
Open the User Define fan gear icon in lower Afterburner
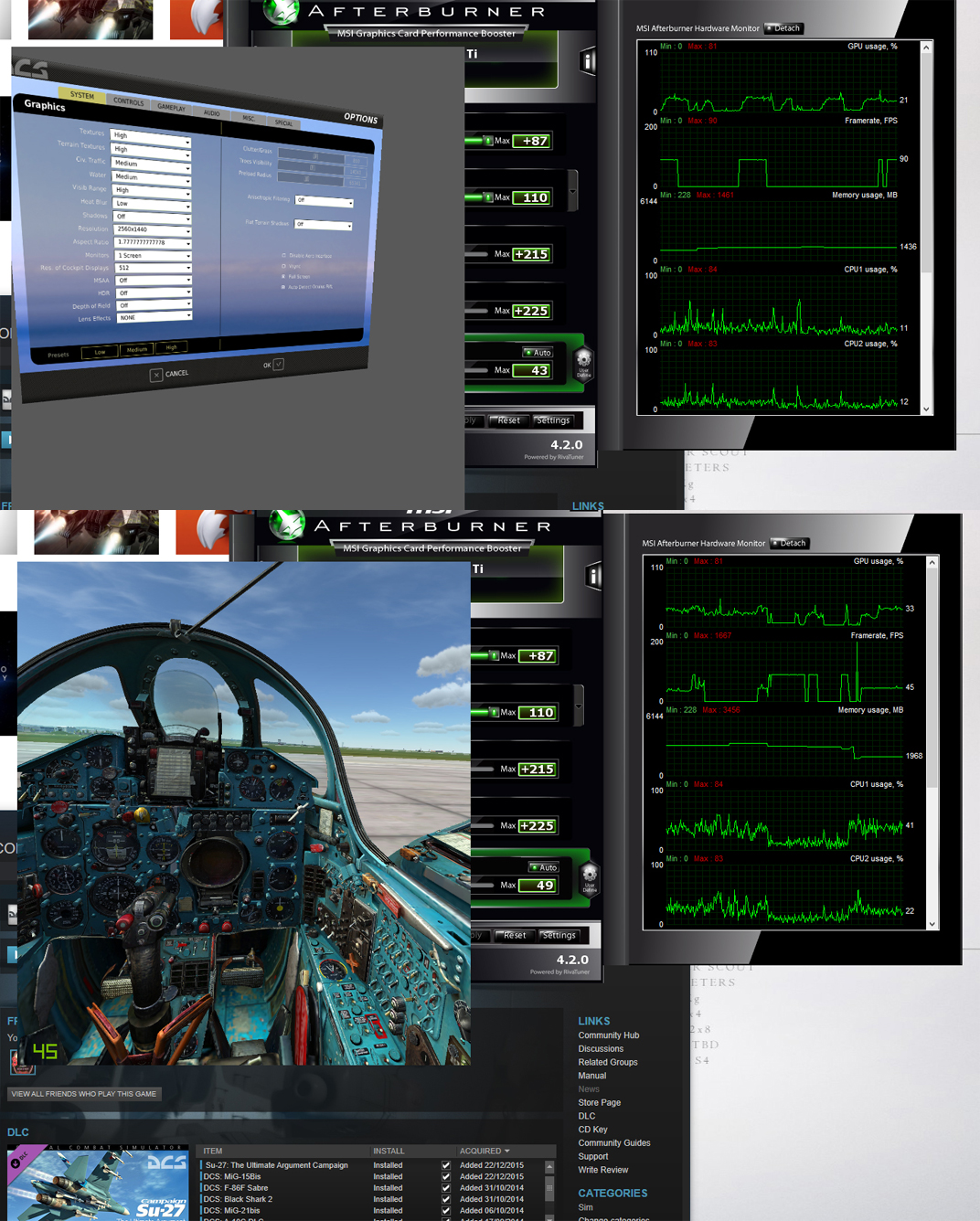tap(590, 876)
